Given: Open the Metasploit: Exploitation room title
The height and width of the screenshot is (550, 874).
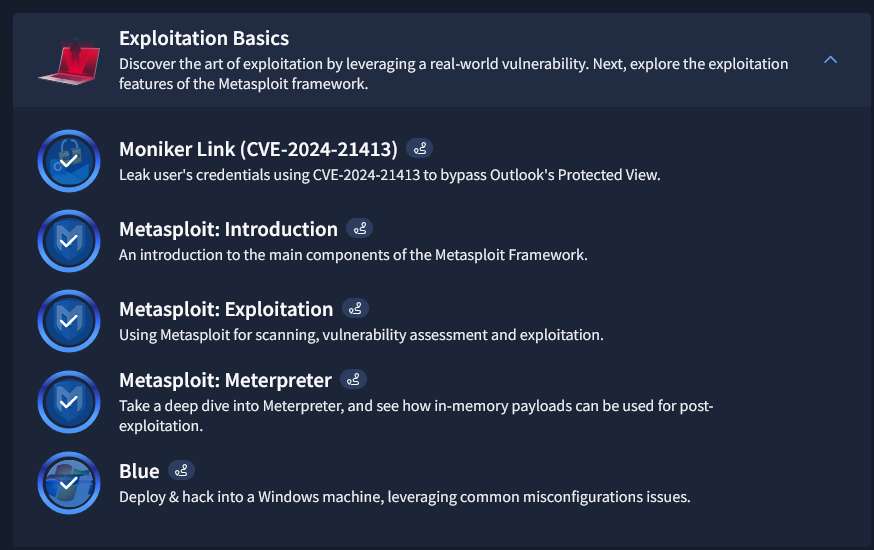Looking at the screenshot, I should 226,309.
